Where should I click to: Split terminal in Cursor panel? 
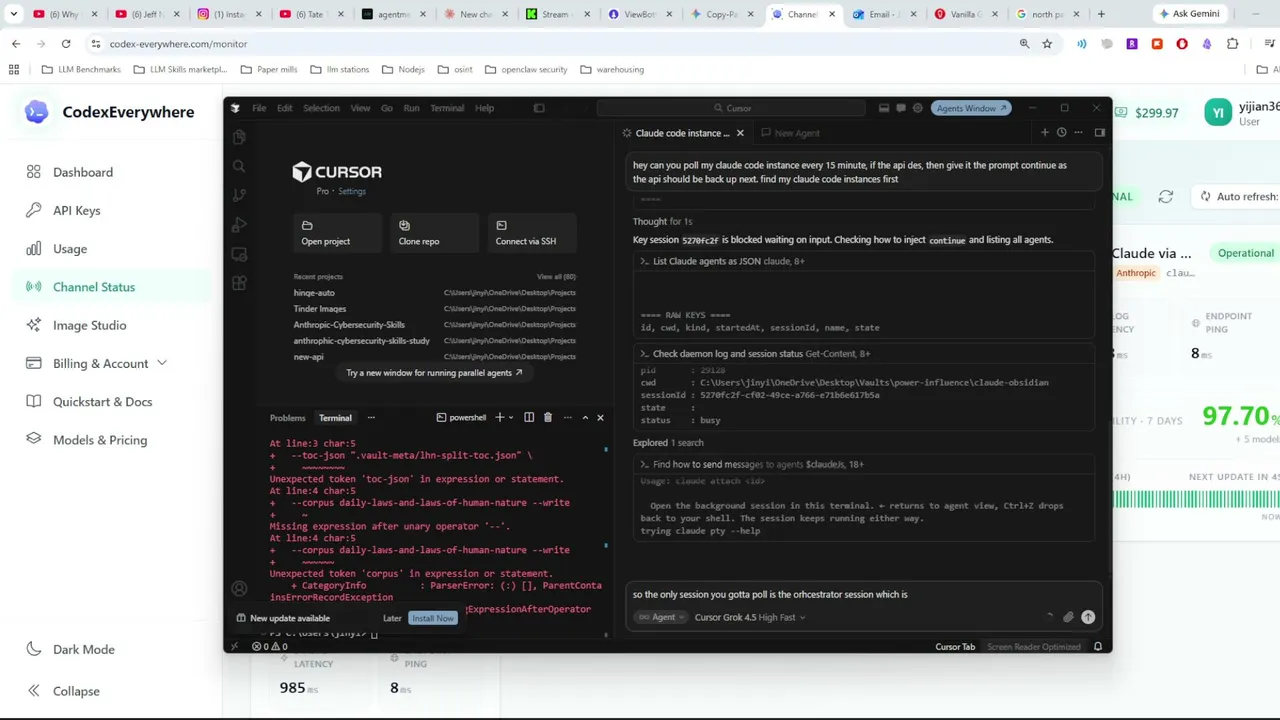tap(529, 417)
